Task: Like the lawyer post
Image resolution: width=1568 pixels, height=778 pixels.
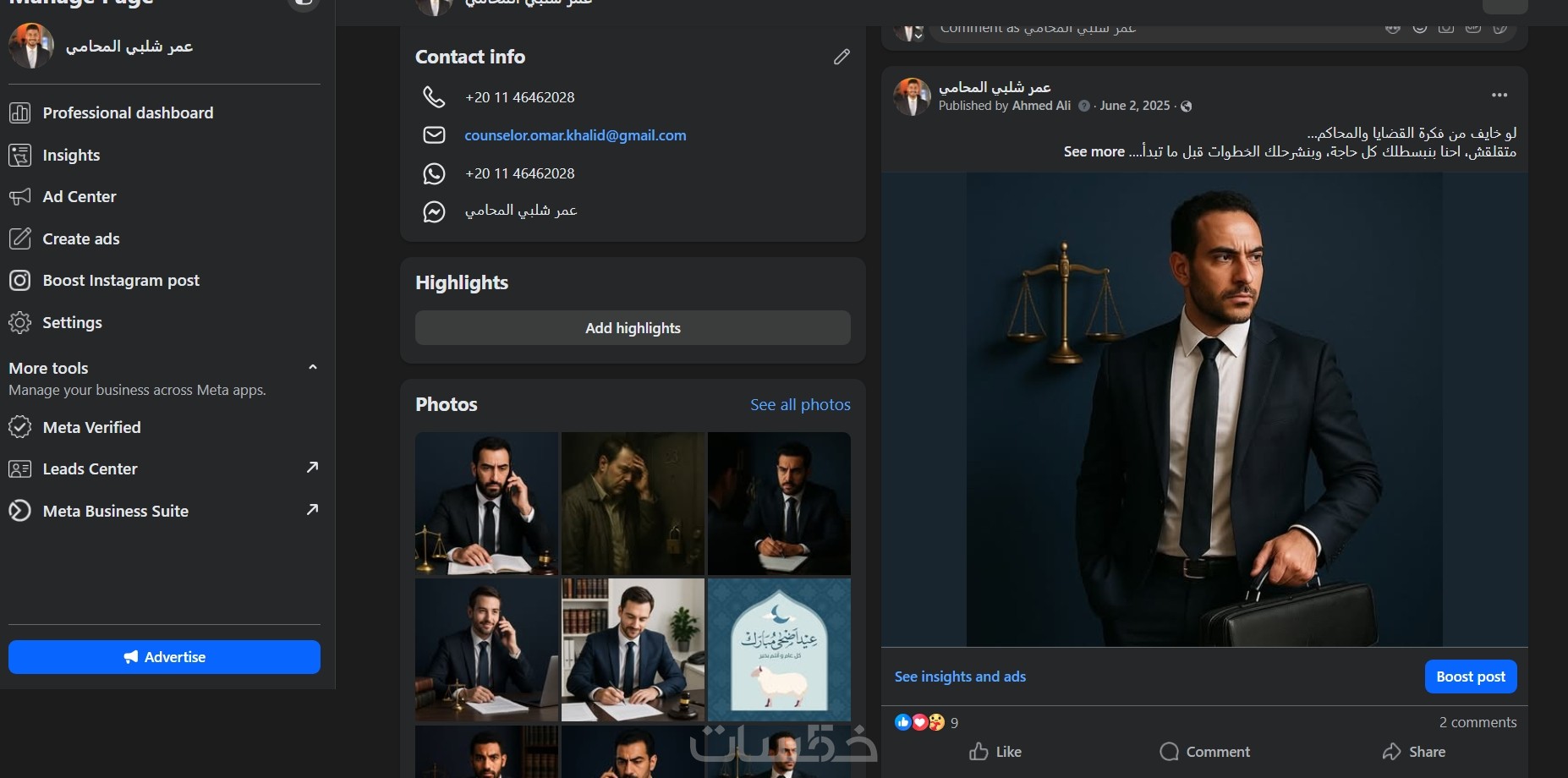Action: [995, 752]
